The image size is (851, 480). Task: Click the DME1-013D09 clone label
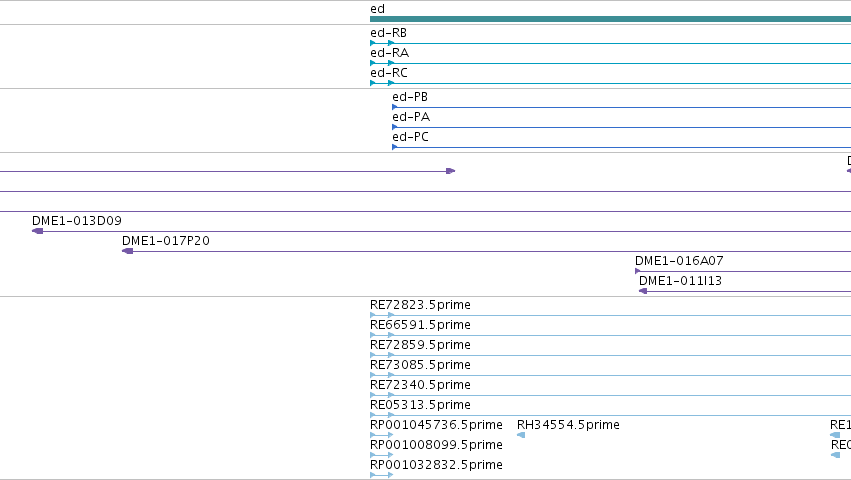[x=77, y=220]
